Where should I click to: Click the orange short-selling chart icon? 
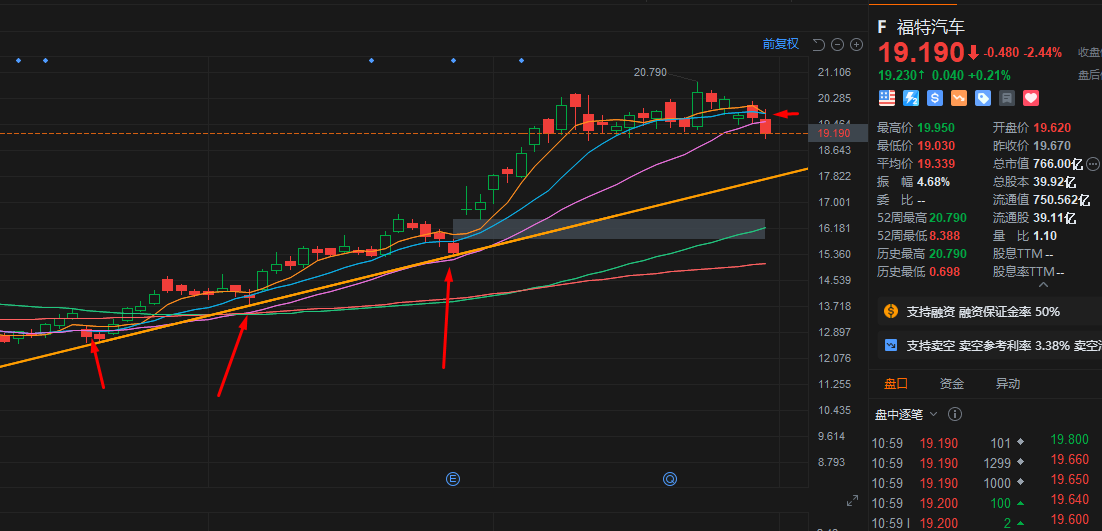[x=959, y=98]
